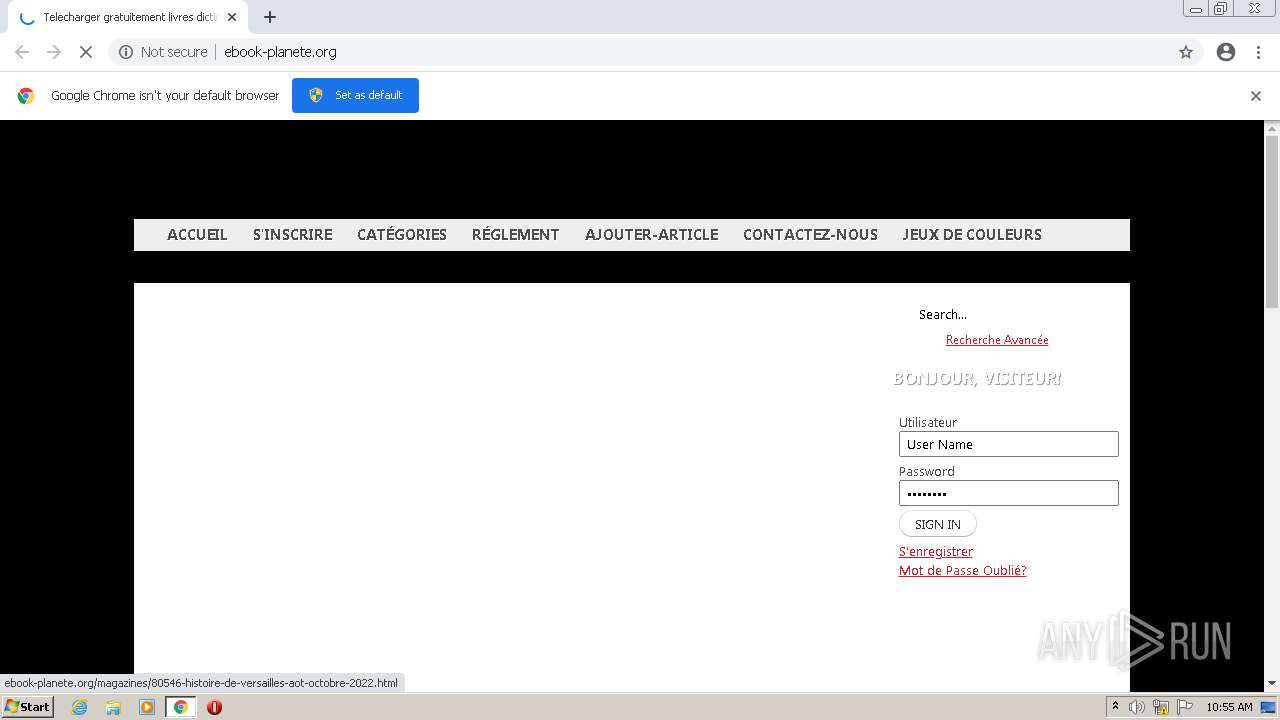Open AJOUTER-ARTICLE menu item
This screenshot has width=1280, height=720.
coord(652,234)
